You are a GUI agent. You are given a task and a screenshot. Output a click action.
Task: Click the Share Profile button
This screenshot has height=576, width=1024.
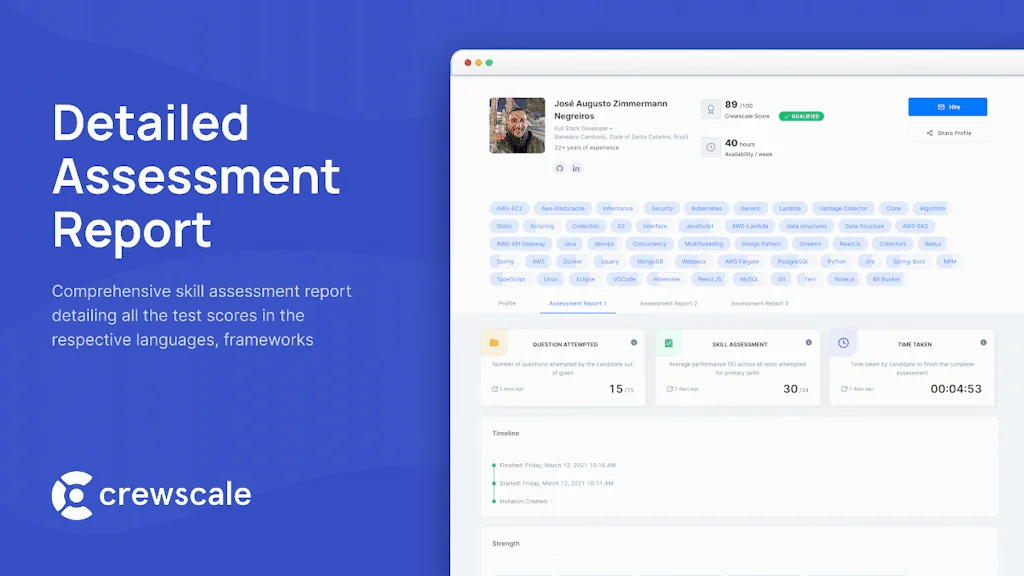[x=948, y=133]
